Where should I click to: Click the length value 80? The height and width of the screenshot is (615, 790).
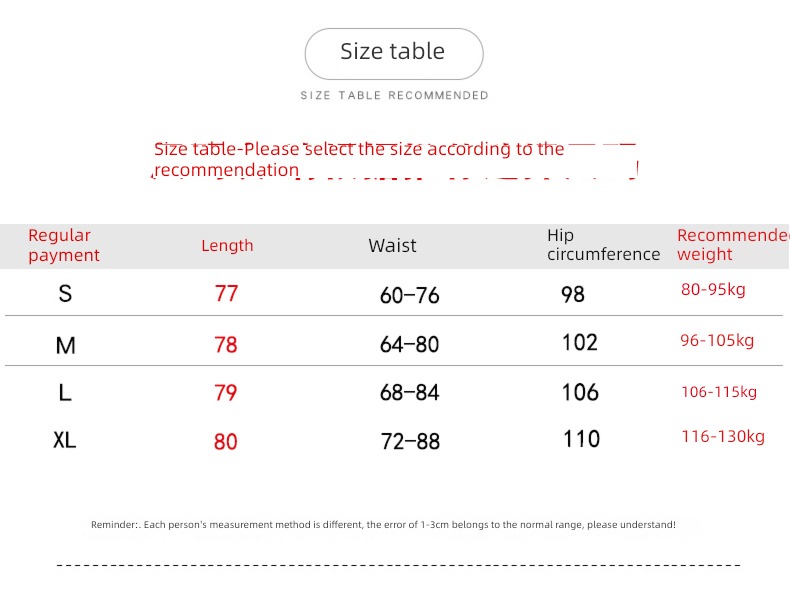(226, 442)
